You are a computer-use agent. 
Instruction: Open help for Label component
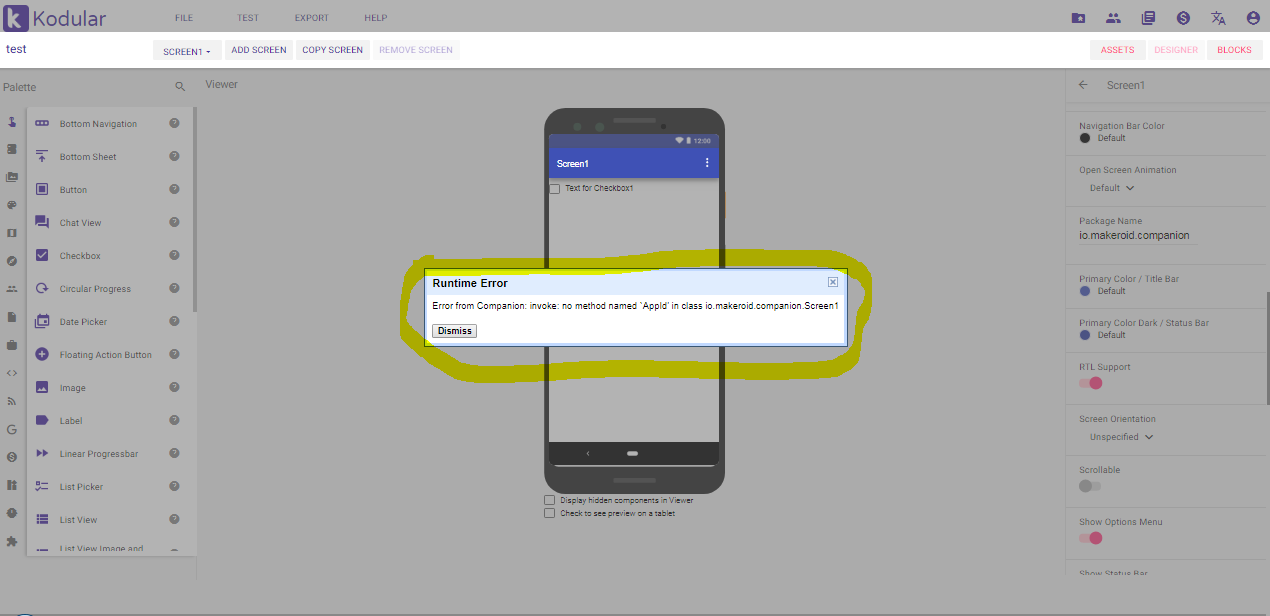point(174,420)
